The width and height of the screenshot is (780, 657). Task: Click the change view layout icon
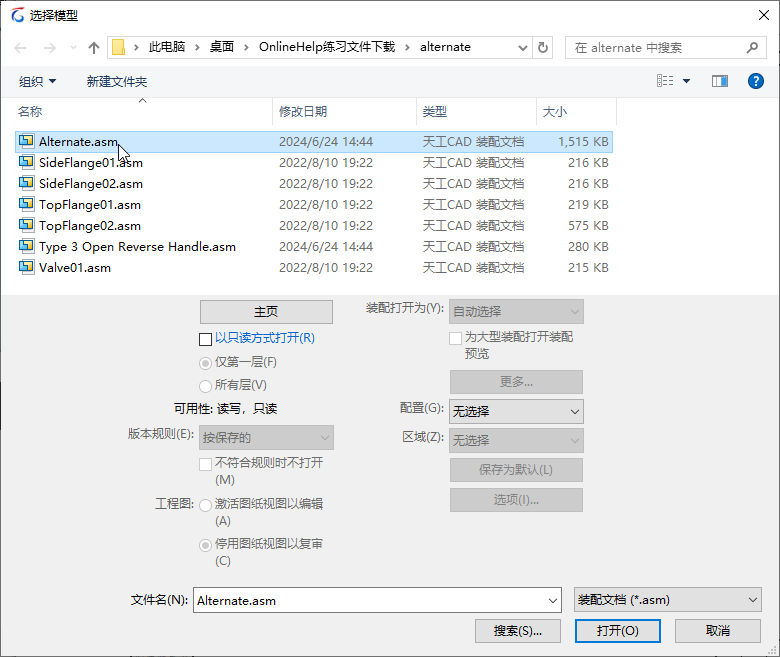(665, 81)
